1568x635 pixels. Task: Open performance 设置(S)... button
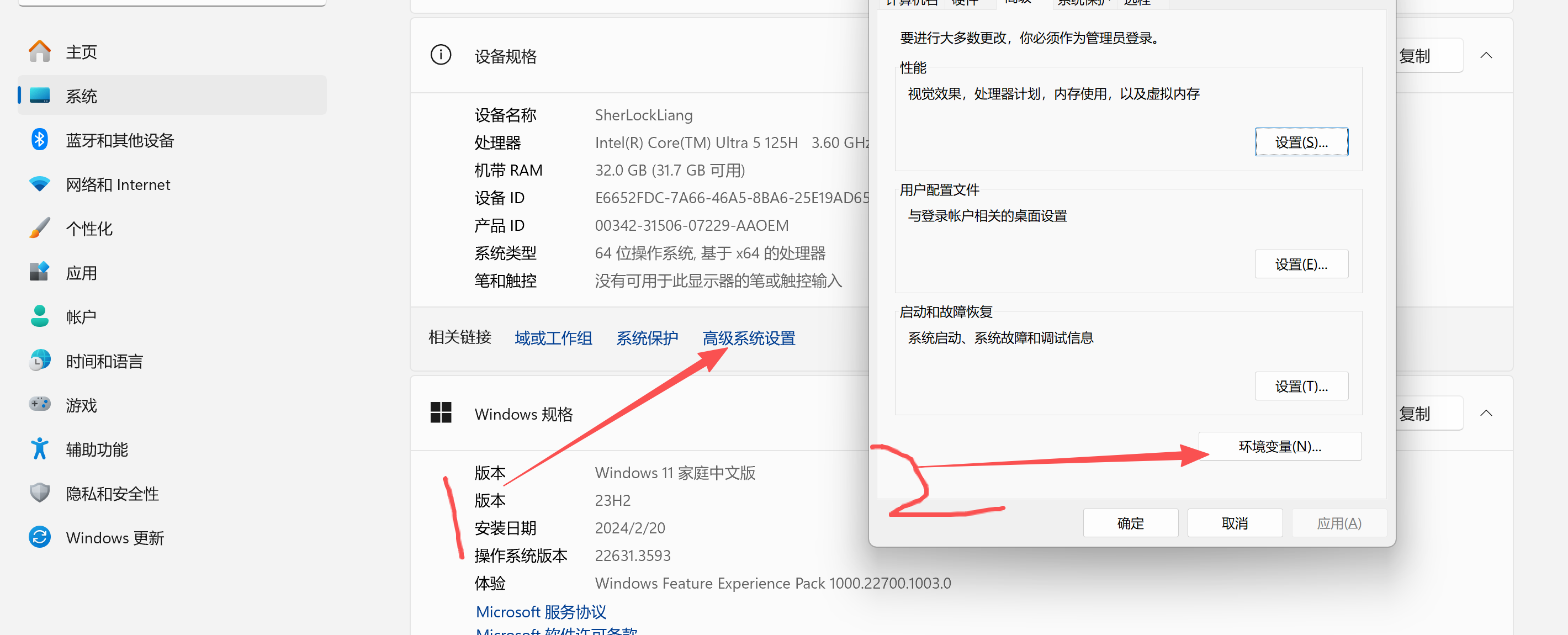coord(1301,142)
